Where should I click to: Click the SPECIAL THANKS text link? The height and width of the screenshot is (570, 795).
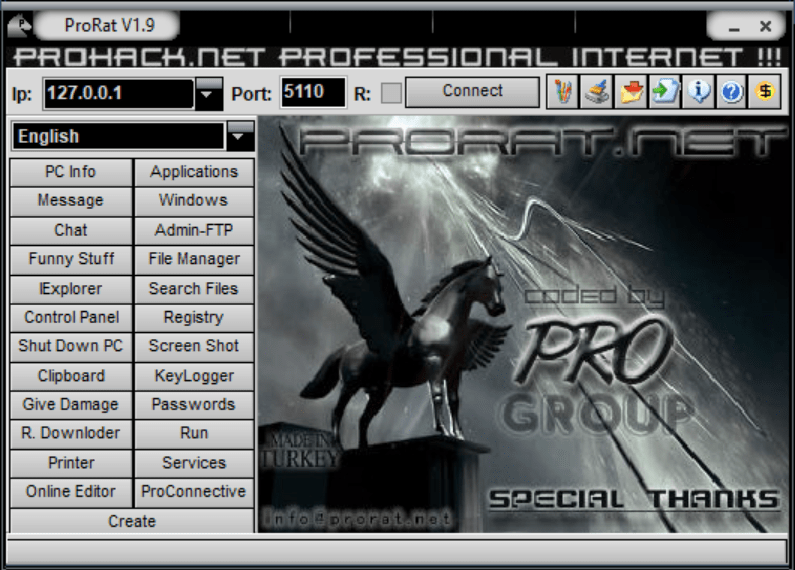click(633, 500)
